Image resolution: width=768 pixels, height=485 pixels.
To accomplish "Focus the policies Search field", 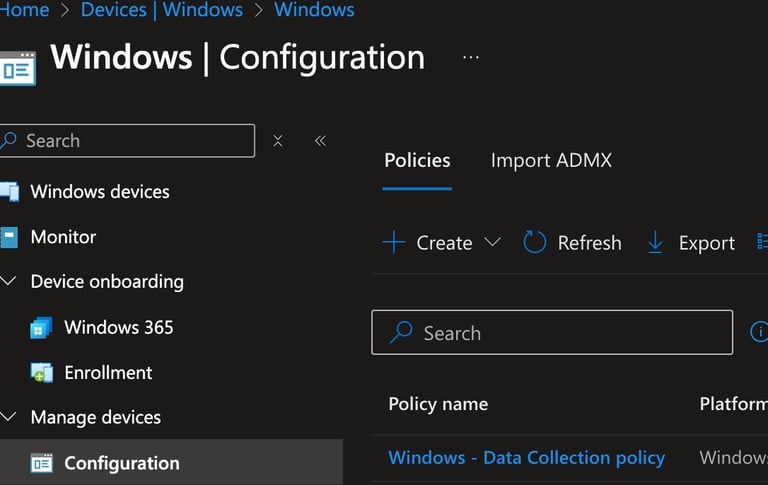I will (552, 332).
